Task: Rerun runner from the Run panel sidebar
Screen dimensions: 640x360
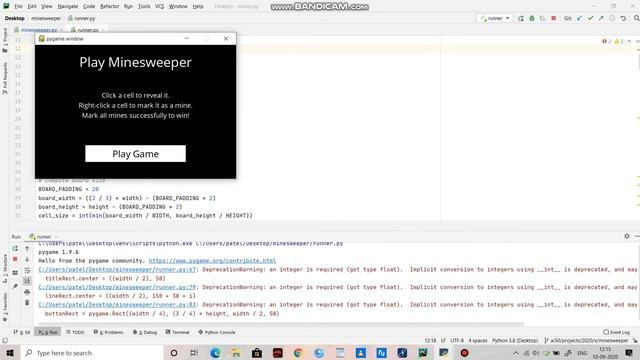Action: click(x=15, y=248)
